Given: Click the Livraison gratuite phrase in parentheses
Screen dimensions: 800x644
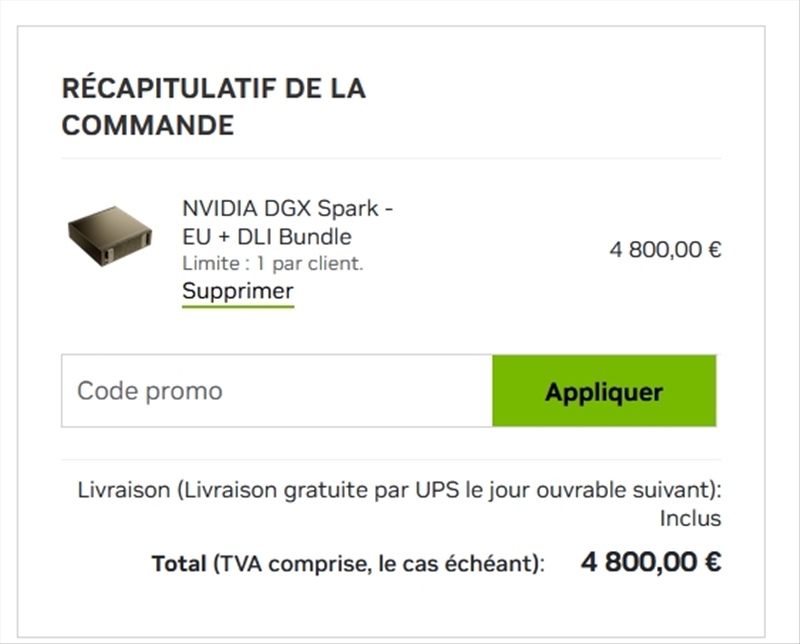Looking at the screenshot, I should pyautogui.click(x=268, y=490).
